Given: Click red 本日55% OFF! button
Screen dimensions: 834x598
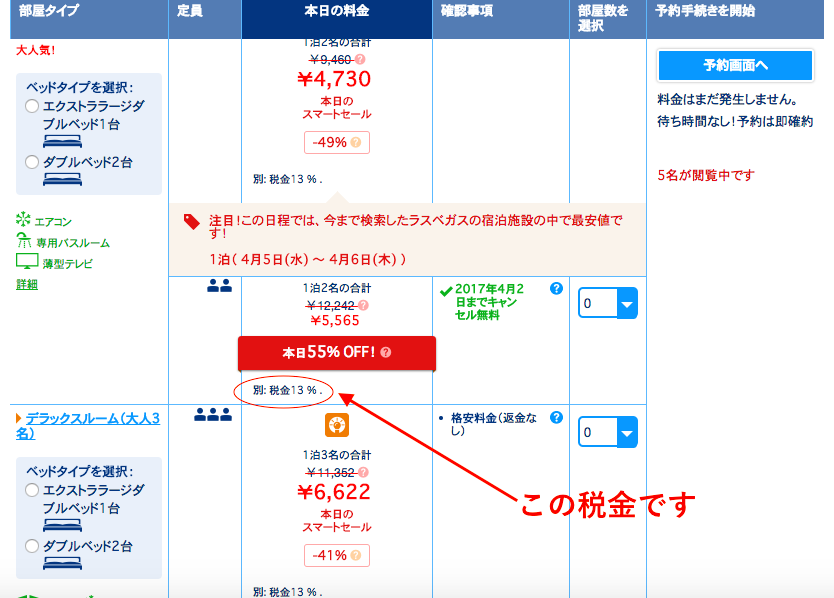Looking at the screenshot, I should click(336, 353).
